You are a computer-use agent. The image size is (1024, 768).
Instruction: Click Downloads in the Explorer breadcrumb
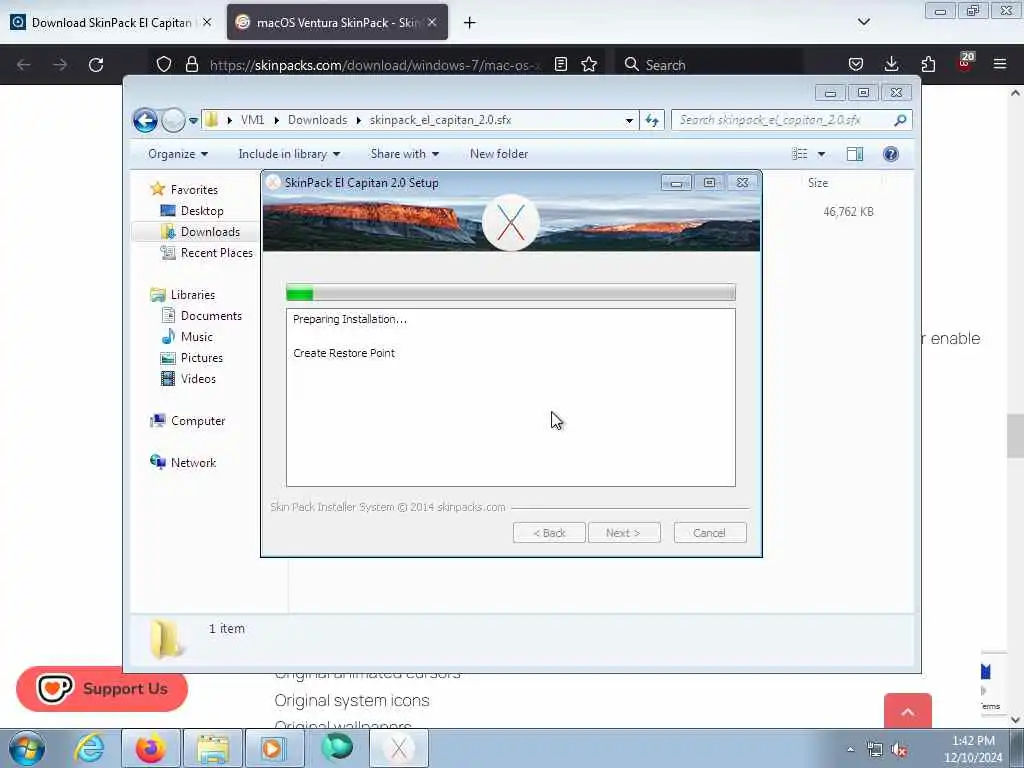317,120
